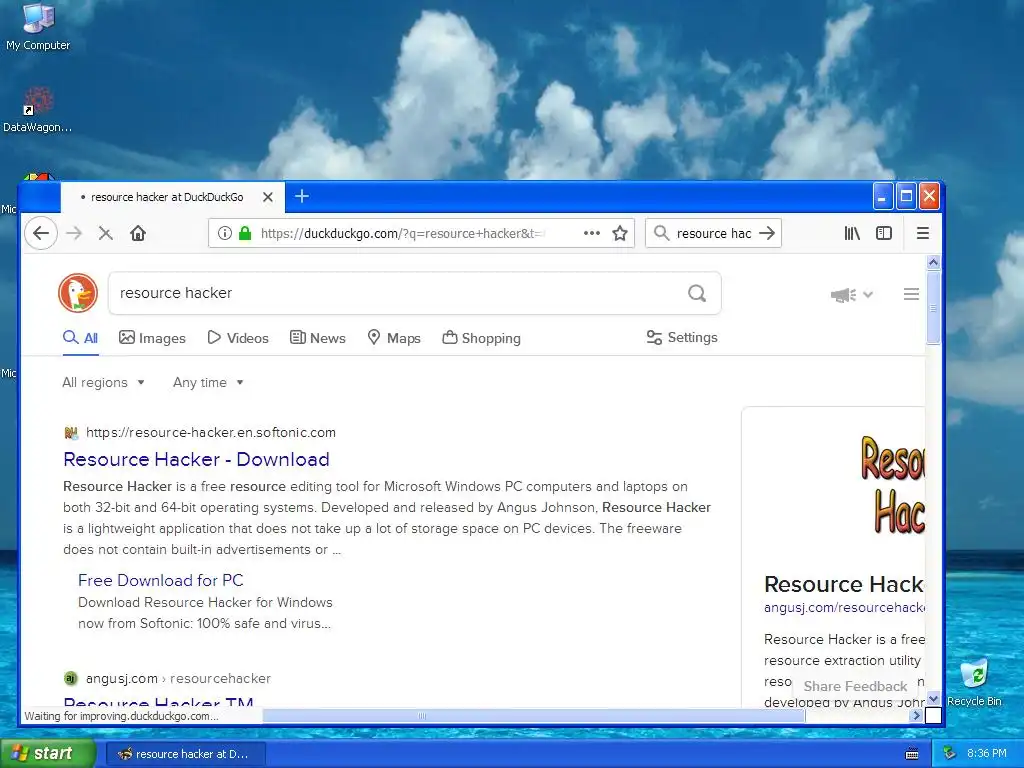Click the system tray keyboard icon
The width and height of the screenshot is (1024, 768).
[x=912, y=754]
